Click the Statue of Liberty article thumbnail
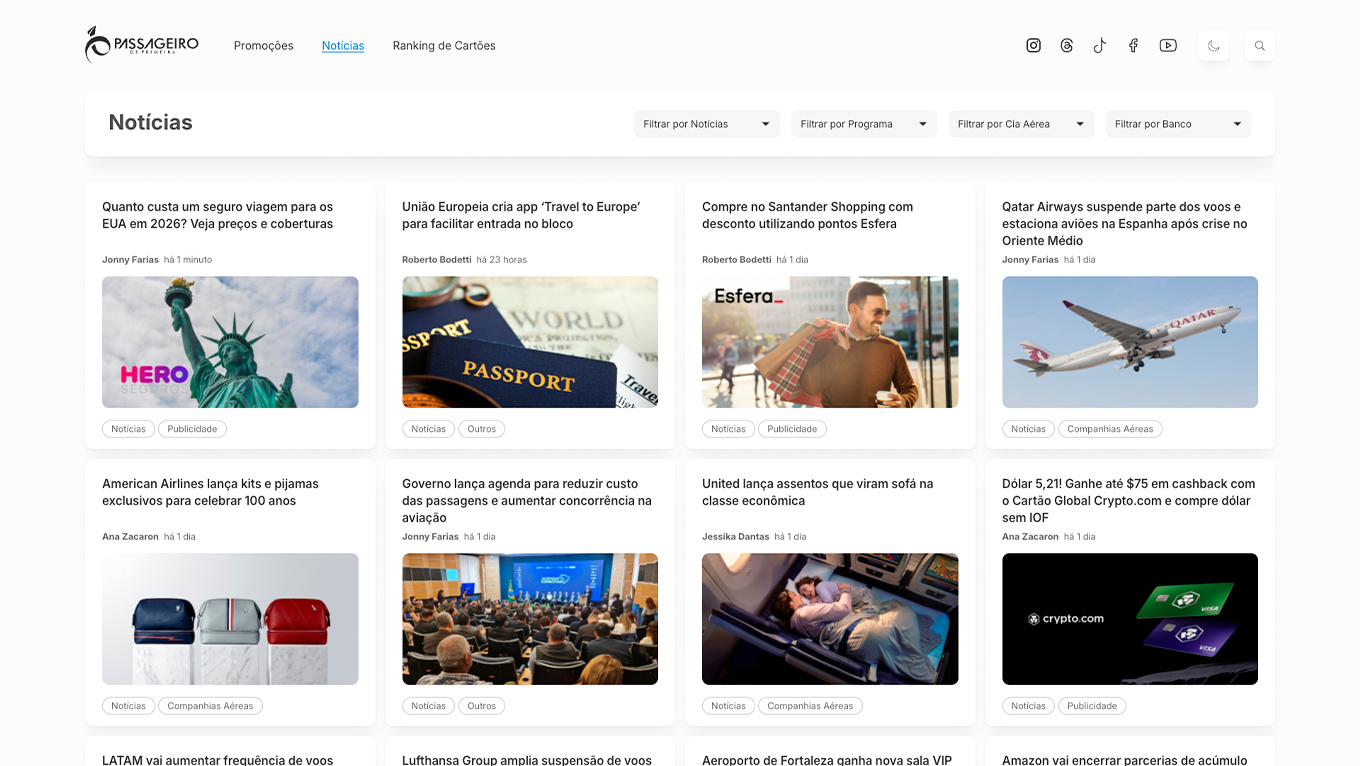Viewport: 1360px width, 766px height. (230, 342)
